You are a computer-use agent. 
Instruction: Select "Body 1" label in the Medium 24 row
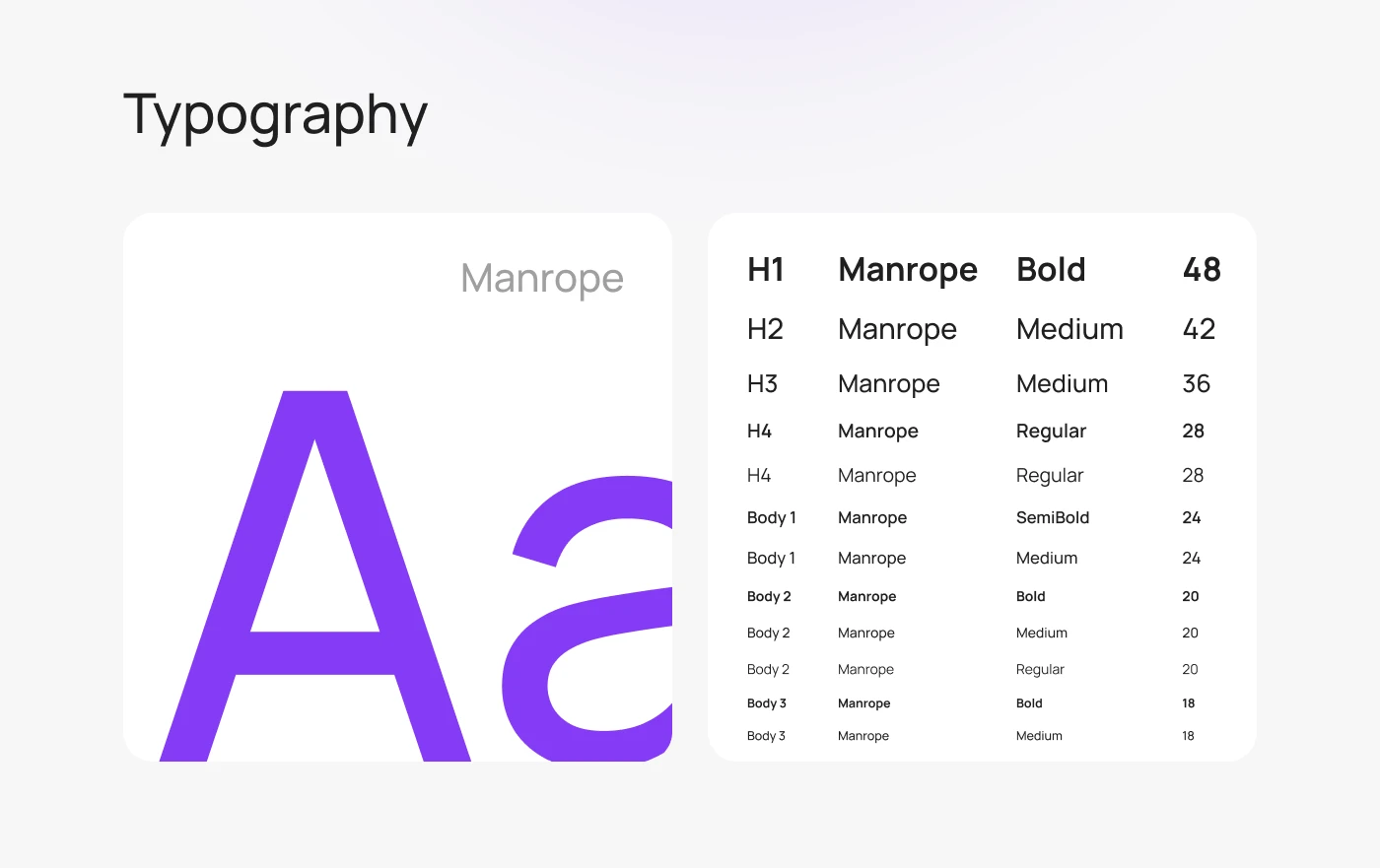pyautogui.click(x=771, y=558)
